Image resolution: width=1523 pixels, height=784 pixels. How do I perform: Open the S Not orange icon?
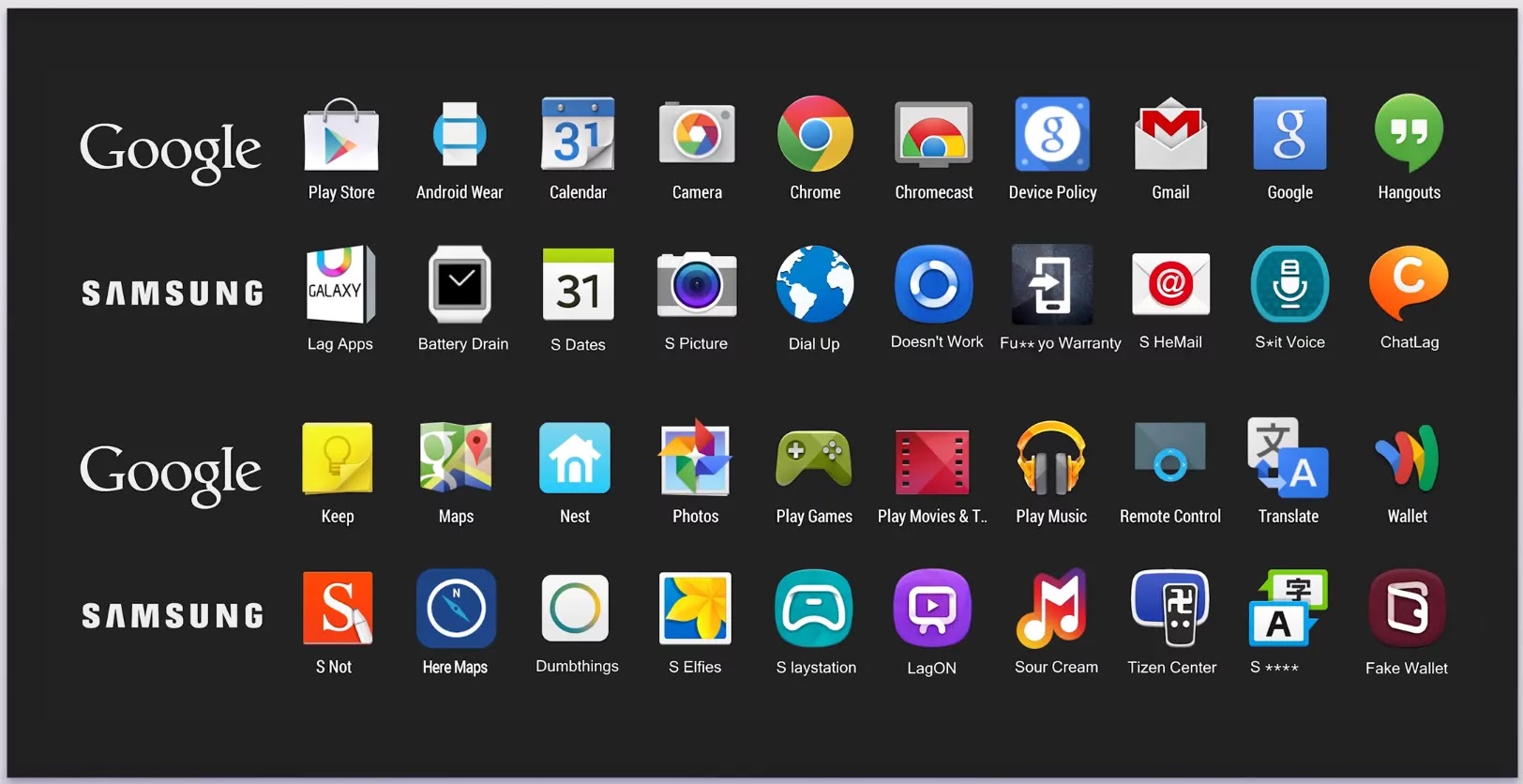[x=339, y=608]
